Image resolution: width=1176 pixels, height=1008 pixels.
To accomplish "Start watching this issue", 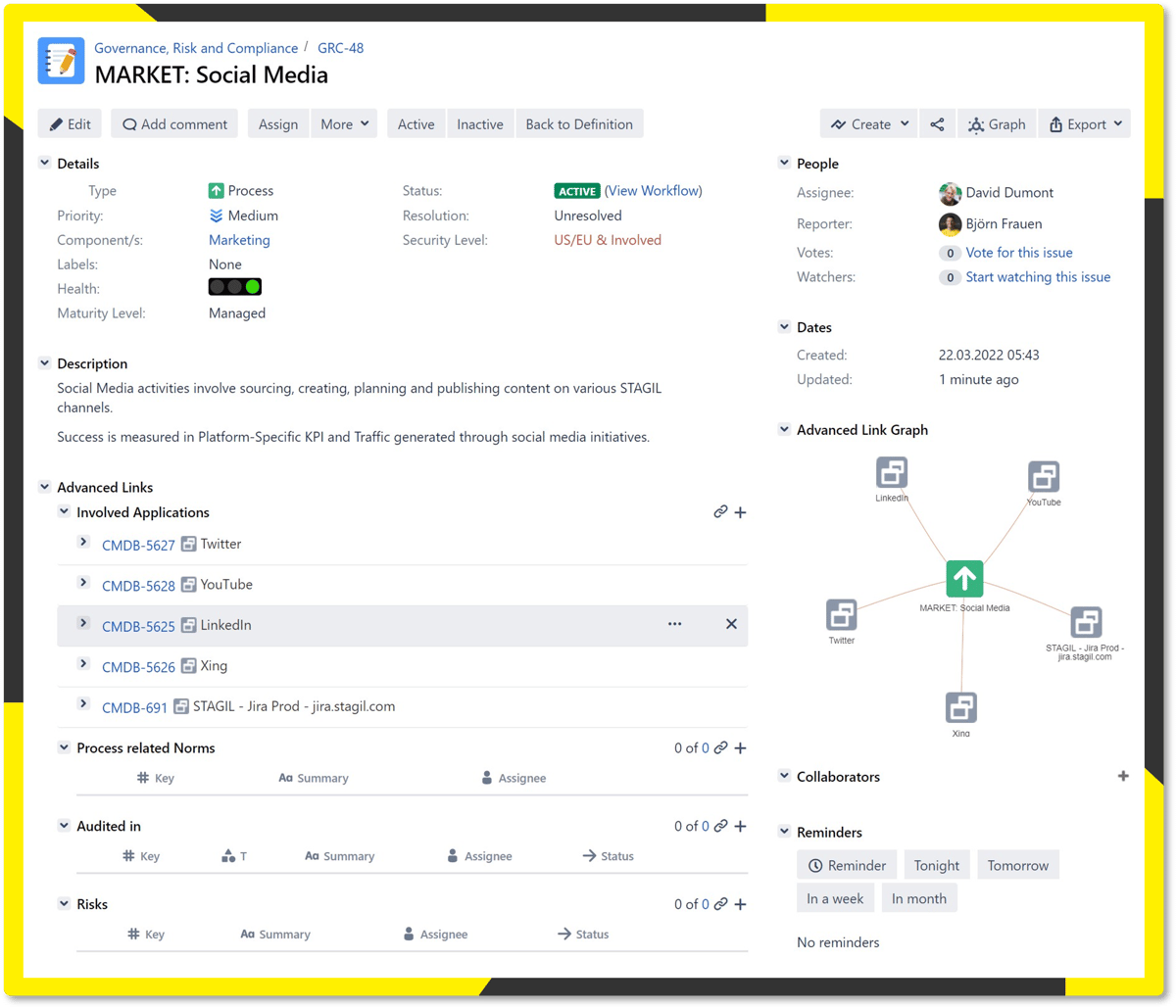I will pyautogui.click(x=1038, y=277).
